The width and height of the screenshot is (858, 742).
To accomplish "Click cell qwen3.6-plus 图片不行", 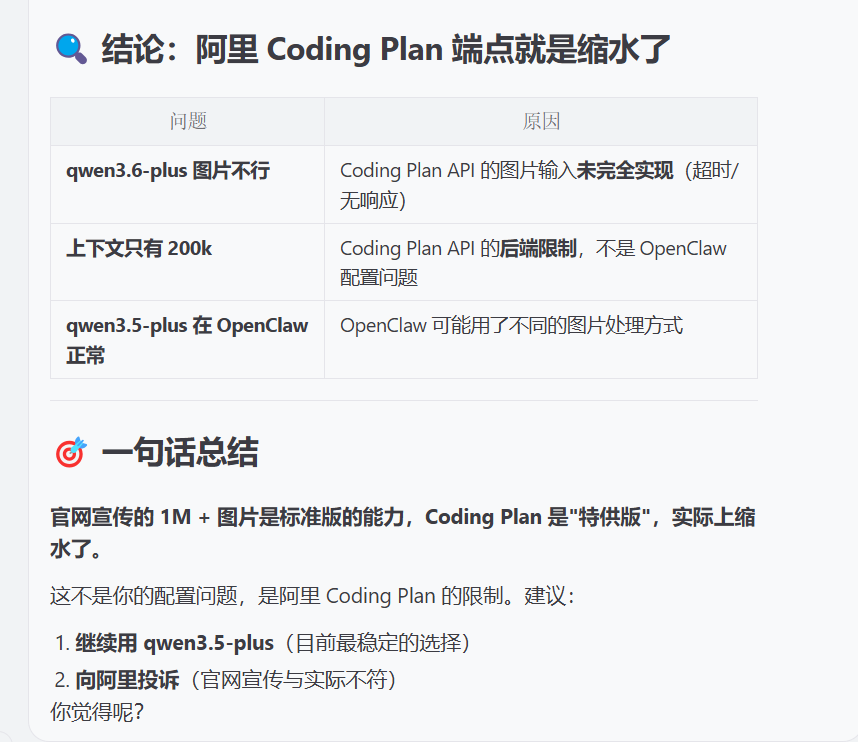I will click(188, 184).
